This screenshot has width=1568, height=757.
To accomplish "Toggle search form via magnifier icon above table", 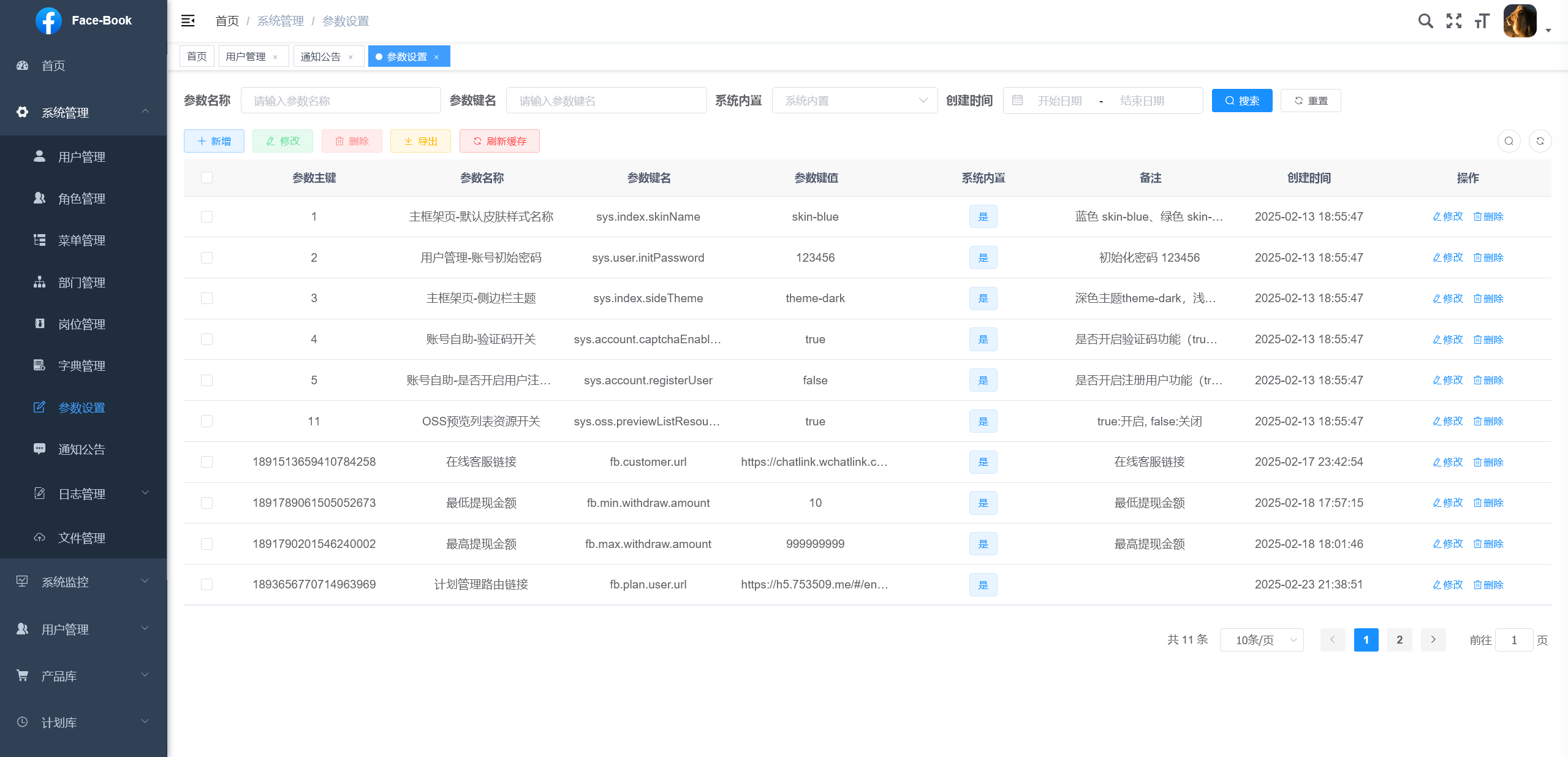I will 1509,140.
